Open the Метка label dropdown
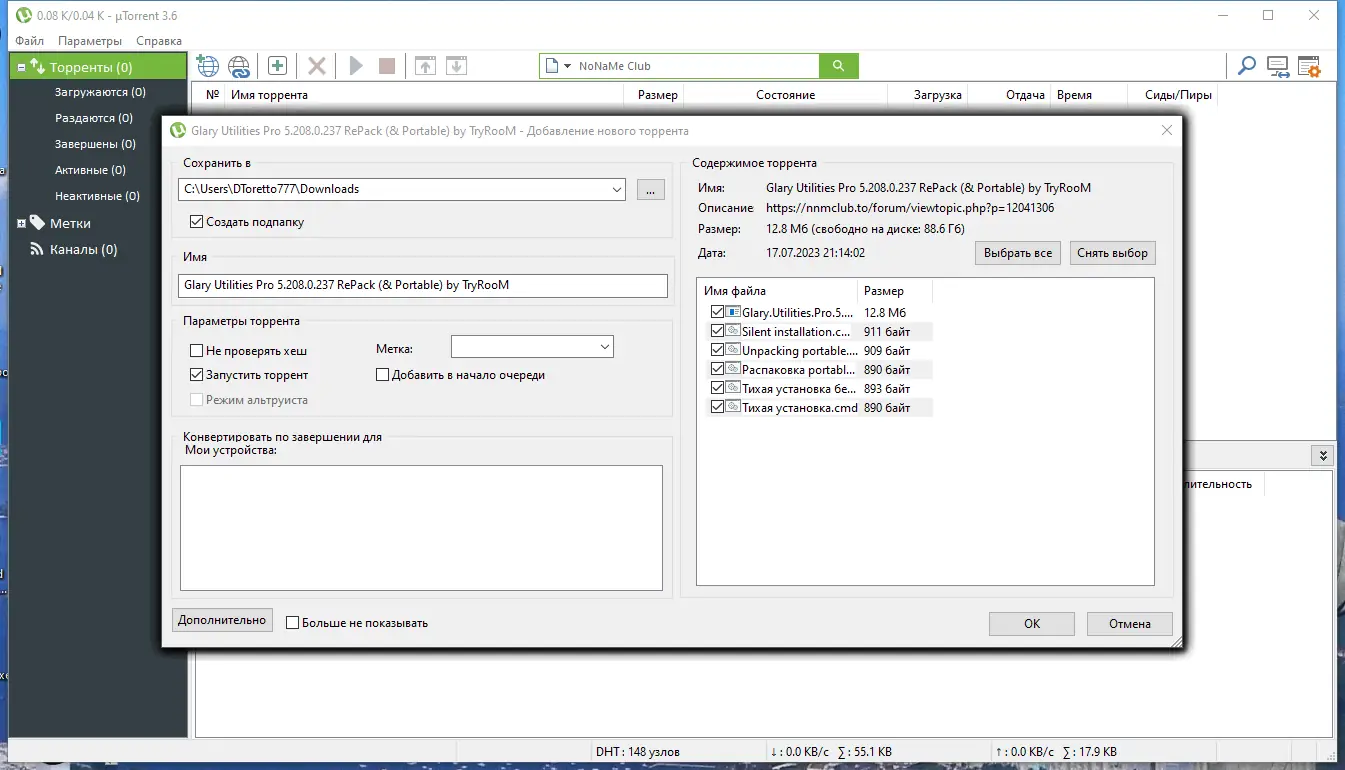1345x770 pixels. point(532,347)
